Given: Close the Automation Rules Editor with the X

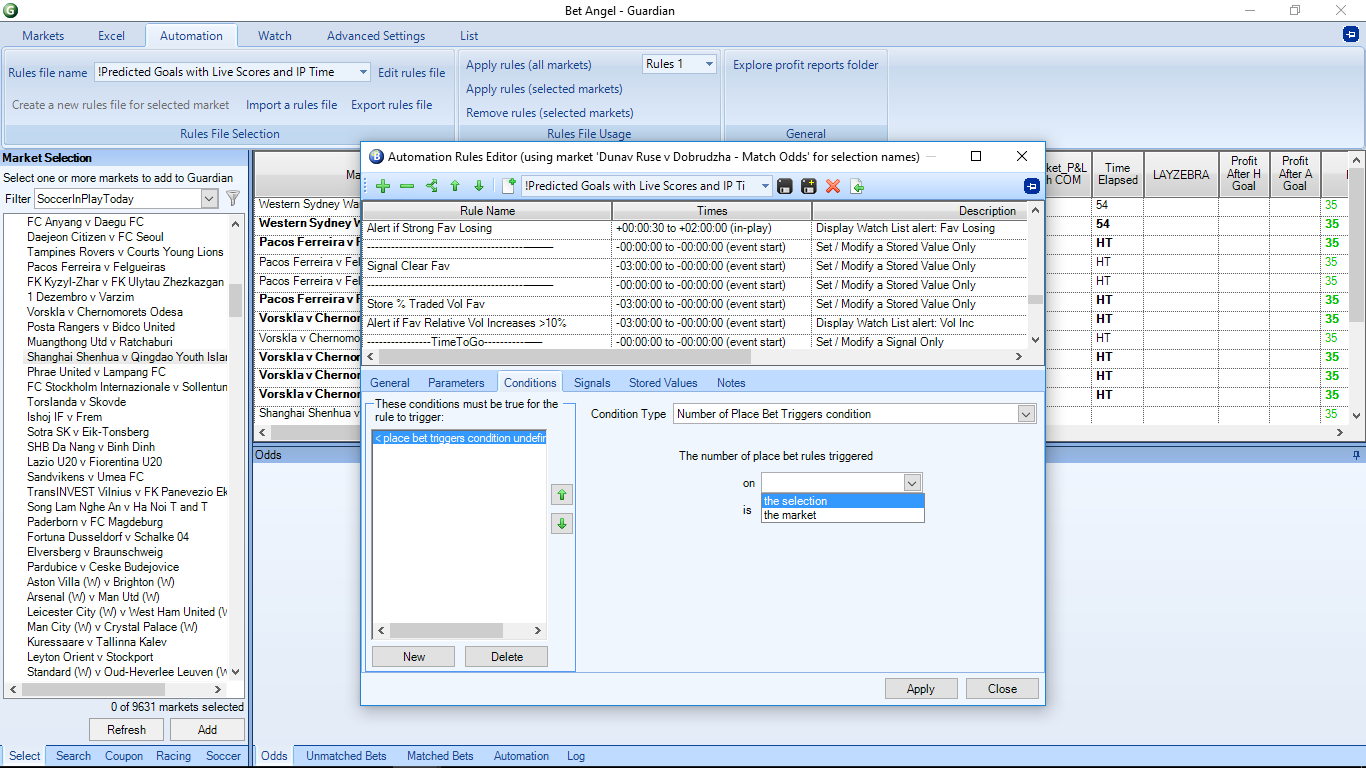Looking at the screenshot, I should (x=1022, y=156).
